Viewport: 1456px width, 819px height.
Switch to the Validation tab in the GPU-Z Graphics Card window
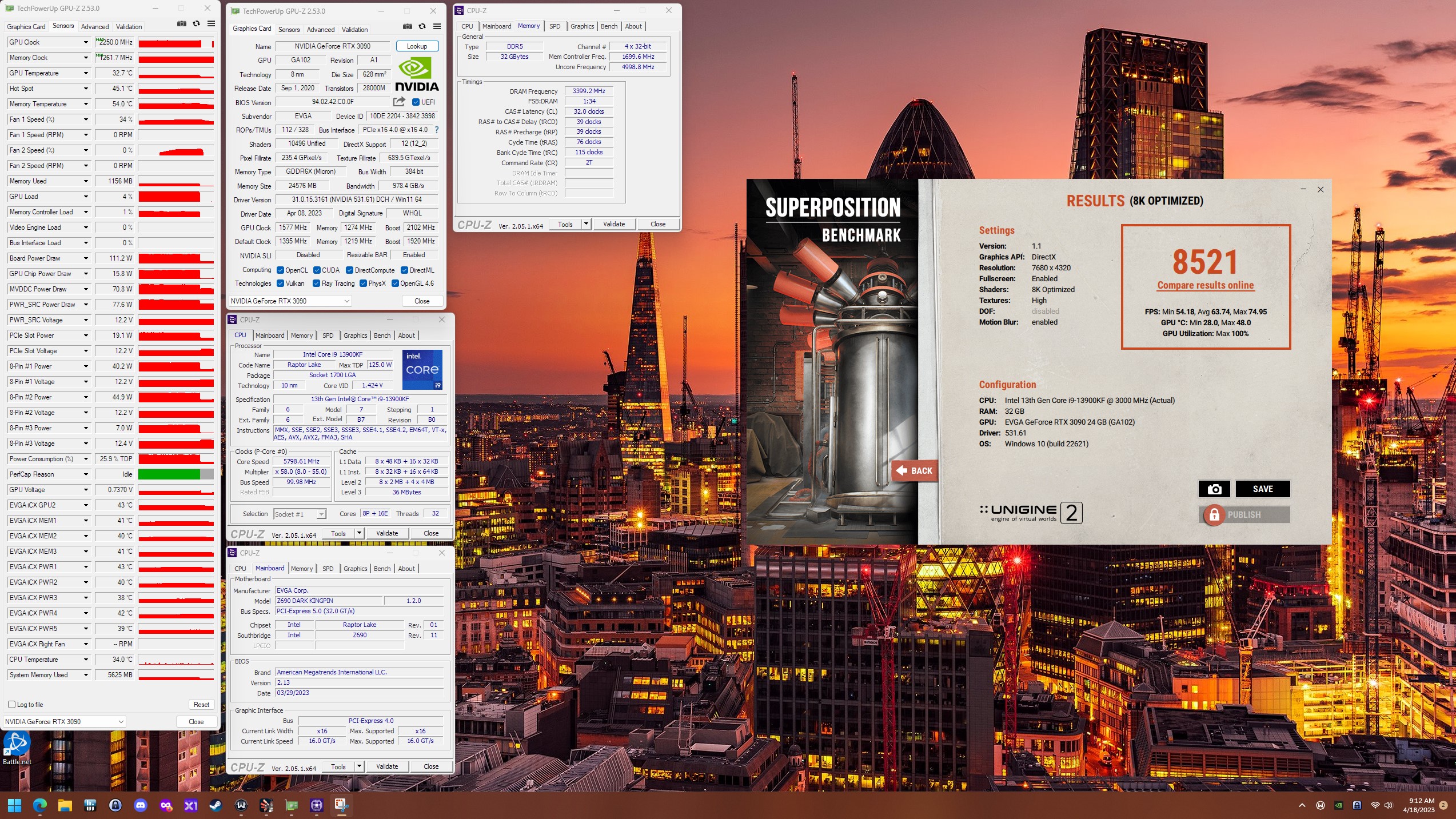354,30
